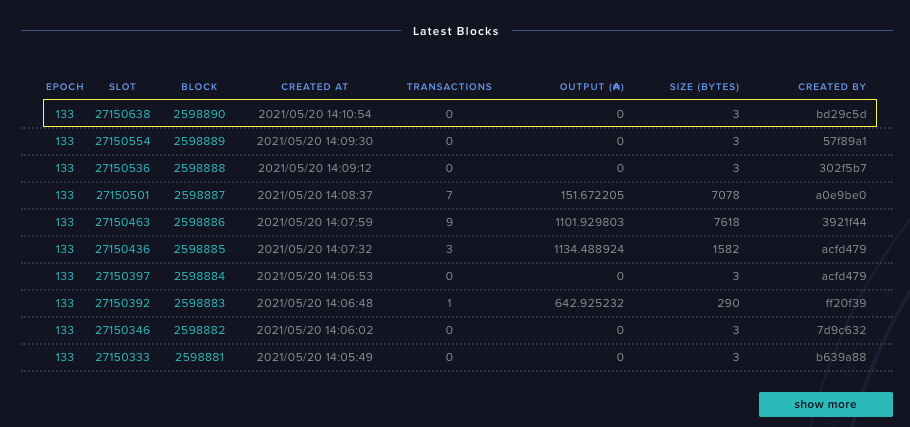This screenshot has height=427, width=910.
Task: Click slot 27150333 in the last row
Action: pos(122,357)
